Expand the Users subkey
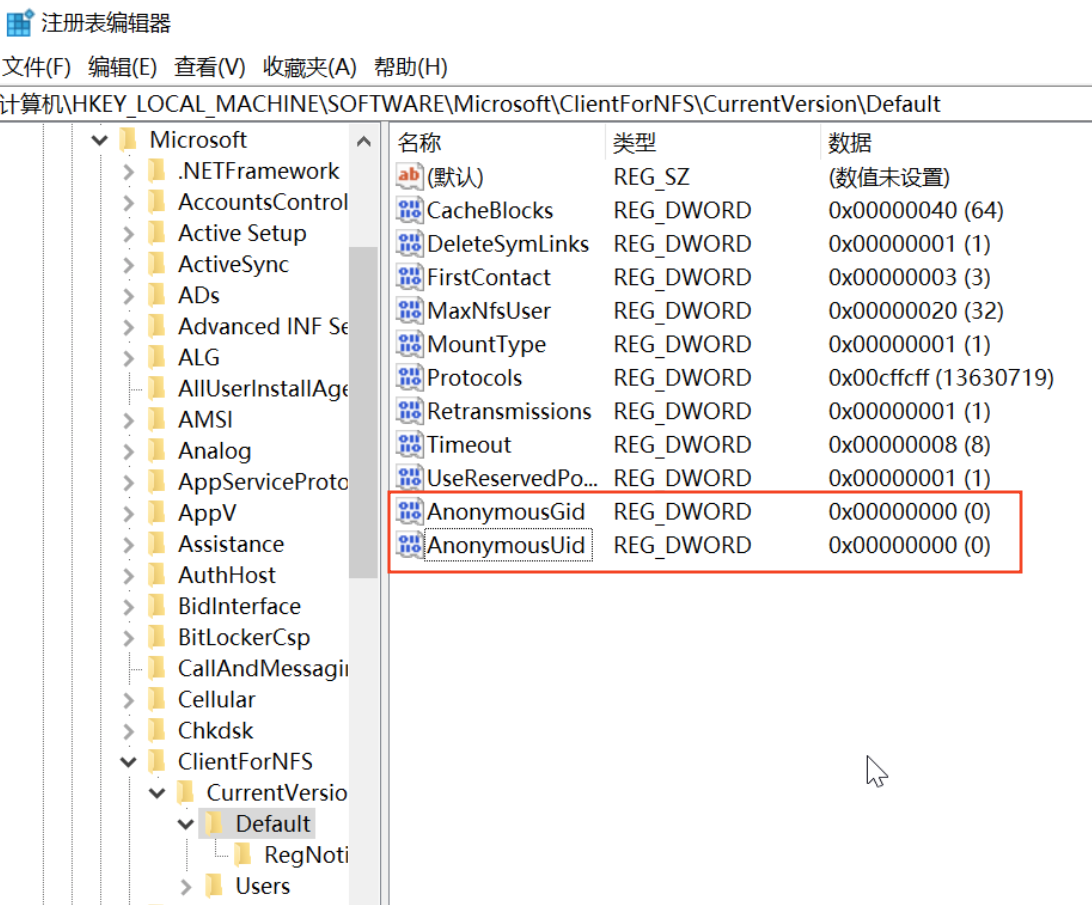The height and width of the screenshot is (905, 1092). coord(186,886)
